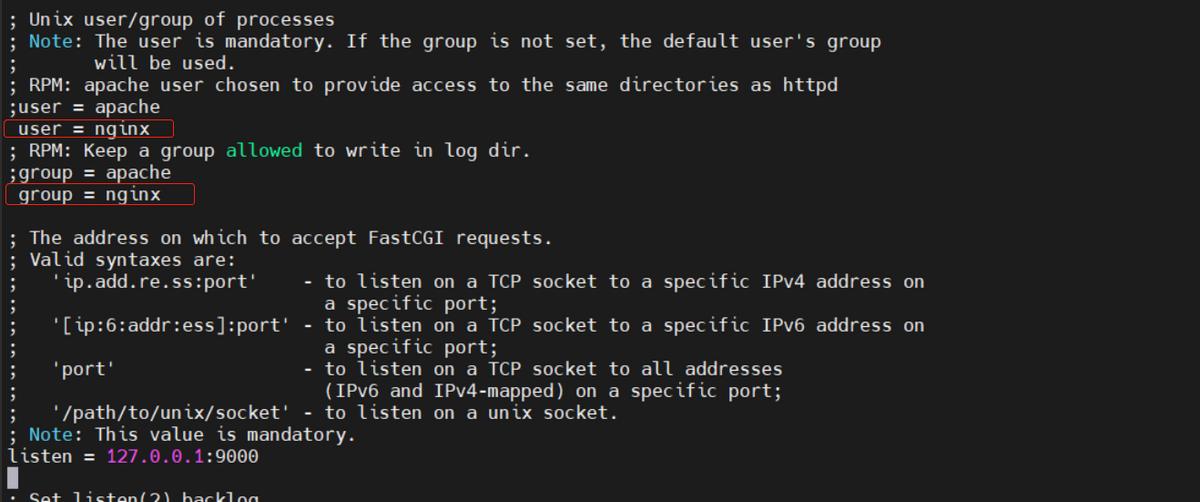
Task: Place cursor on ';user = apache' line
Action: [x=84, y=107]
